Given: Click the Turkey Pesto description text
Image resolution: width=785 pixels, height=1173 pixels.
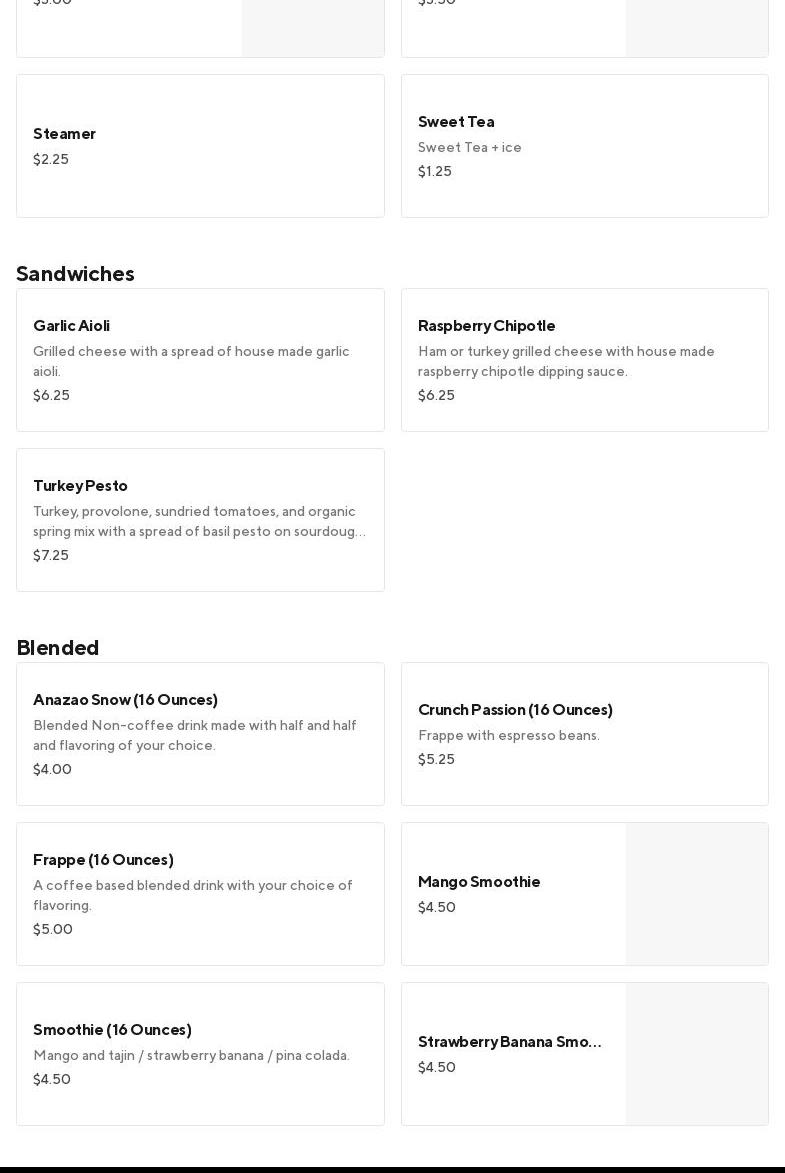Looking at the screenshot, I should tap(199, 522).
